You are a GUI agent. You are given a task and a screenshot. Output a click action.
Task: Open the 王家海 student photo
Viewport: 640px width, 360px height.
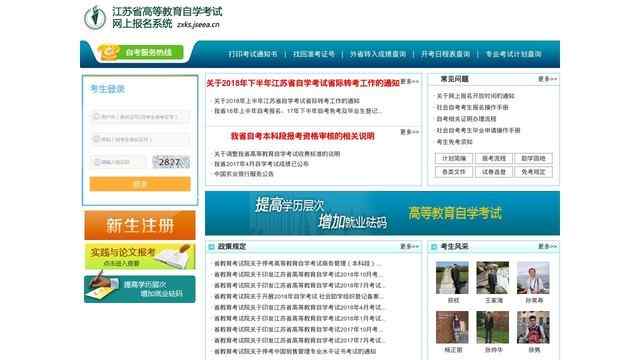tap(493, 278)
